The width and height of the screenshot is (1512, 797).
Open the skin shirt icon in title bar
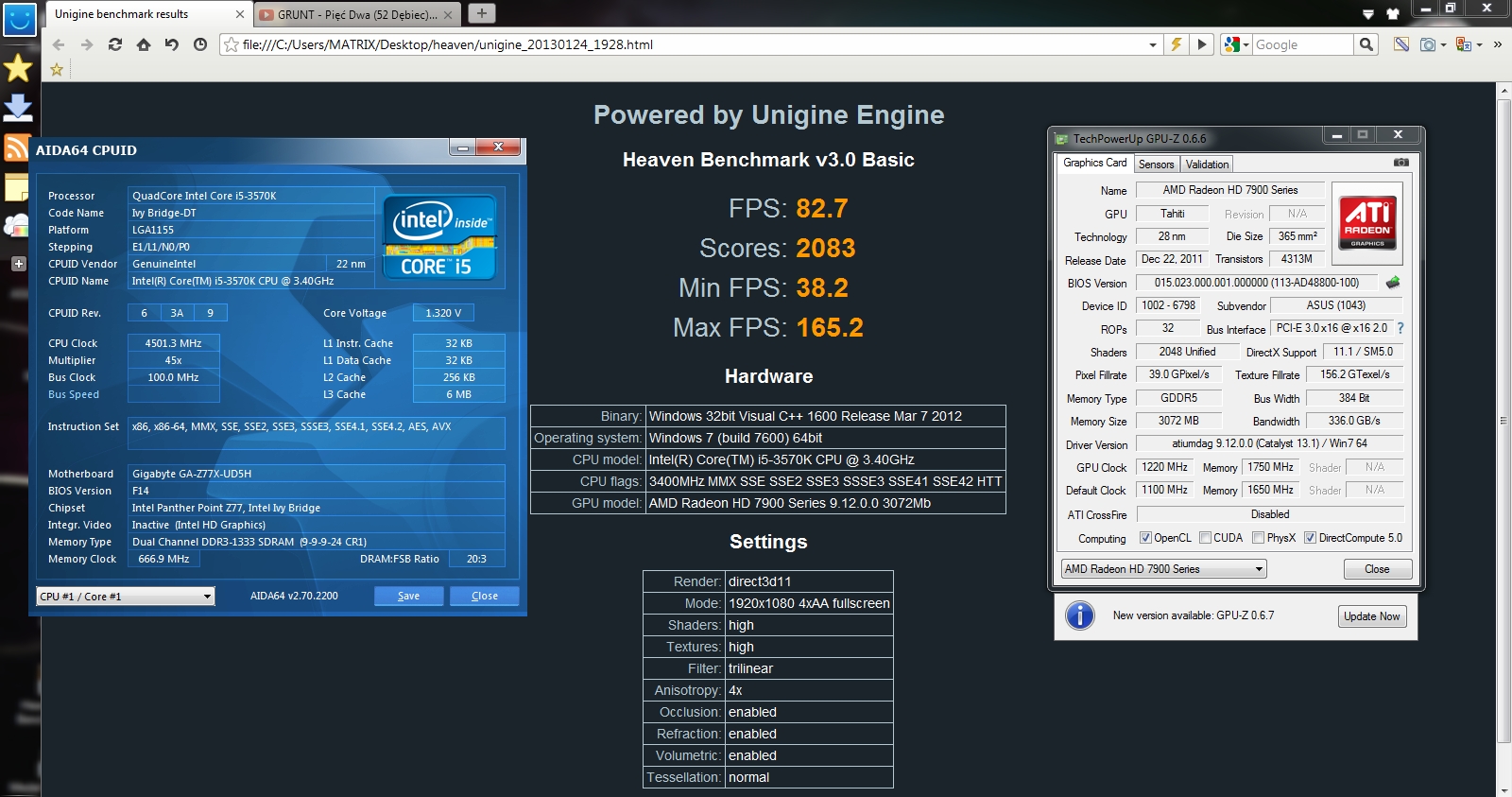tap(1392, 14)
